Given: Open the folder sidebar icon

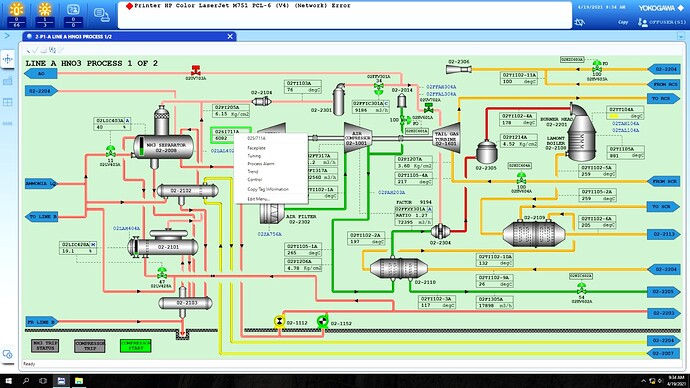Looking at the screenshot, I should (x=8, y=81).
